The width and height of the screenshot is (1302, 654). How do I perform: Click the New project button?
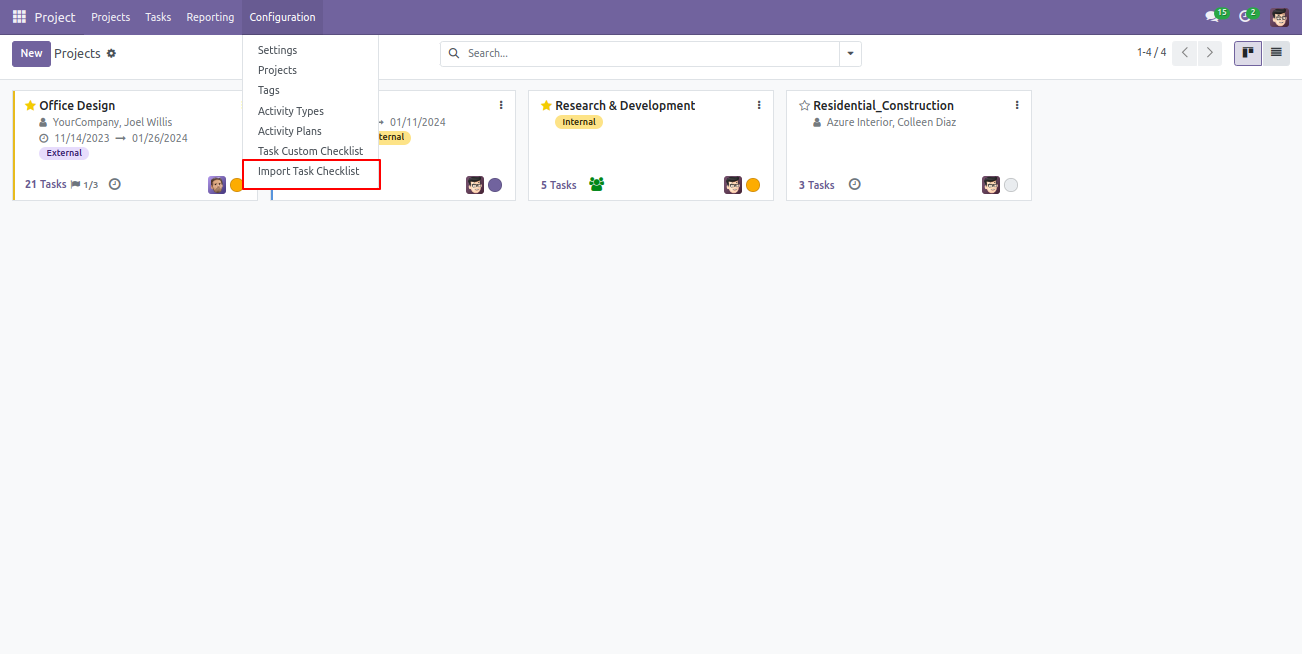click(x=31, y=54)
